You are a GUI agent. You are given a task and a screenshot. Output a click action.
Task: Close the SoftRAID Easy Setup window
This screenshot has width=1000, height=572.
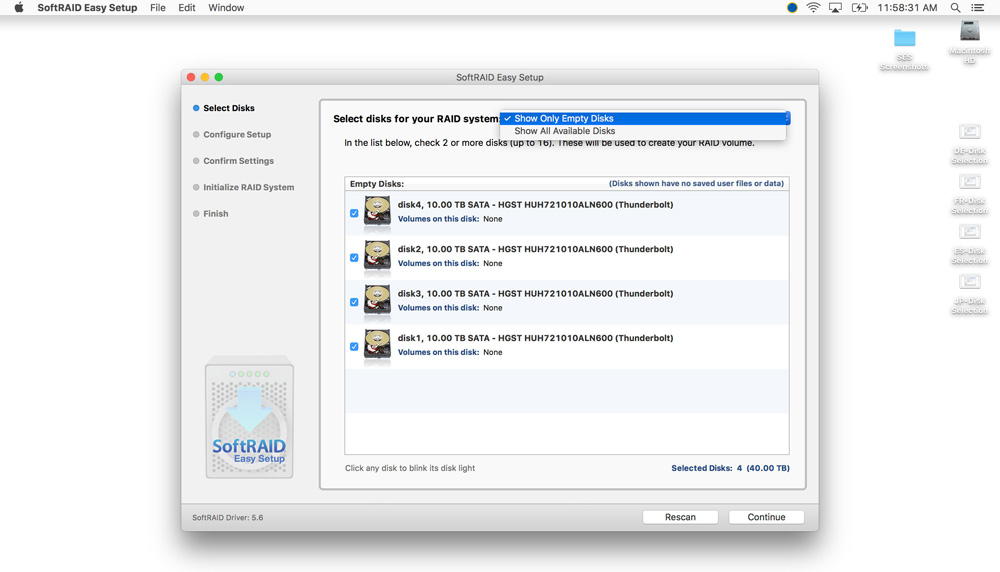click(191, 77)
